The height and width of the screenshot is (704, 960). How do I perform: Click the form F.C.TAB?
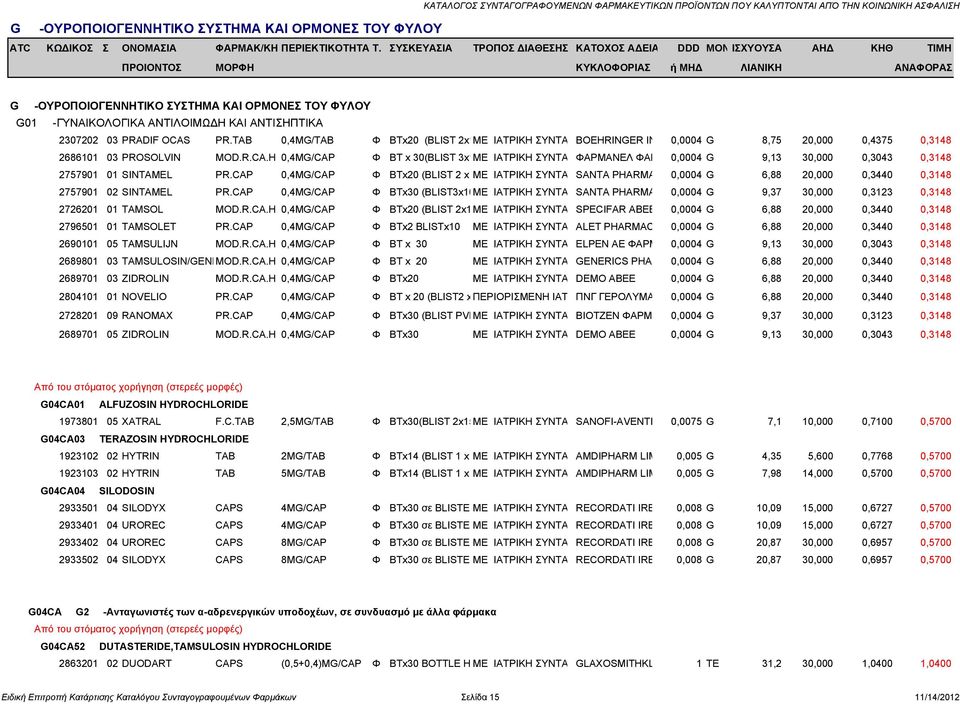click(x=234, y=422)
